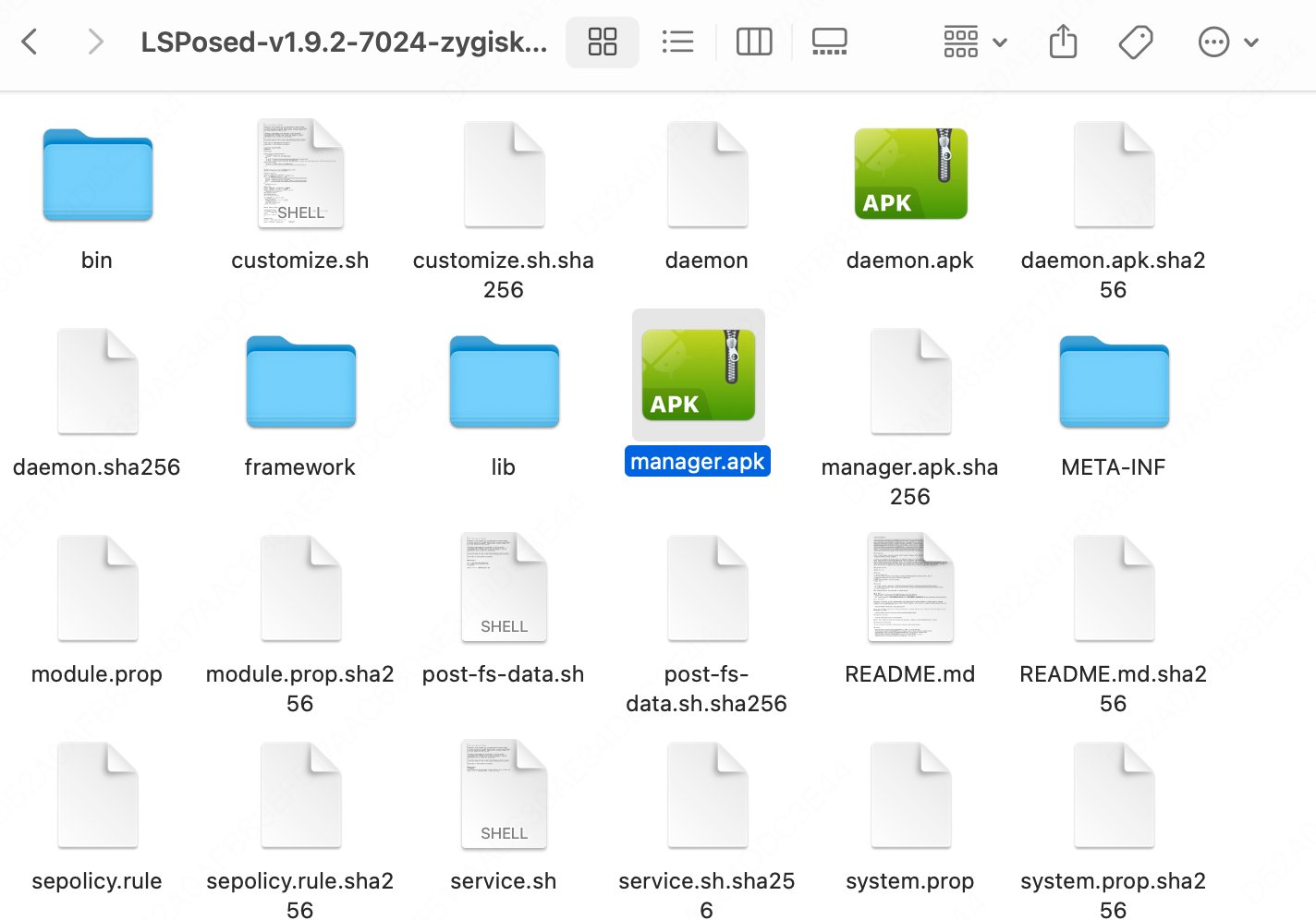
Task: Click the 'manager.apk' highlighted file name
Action: [698, 462]
